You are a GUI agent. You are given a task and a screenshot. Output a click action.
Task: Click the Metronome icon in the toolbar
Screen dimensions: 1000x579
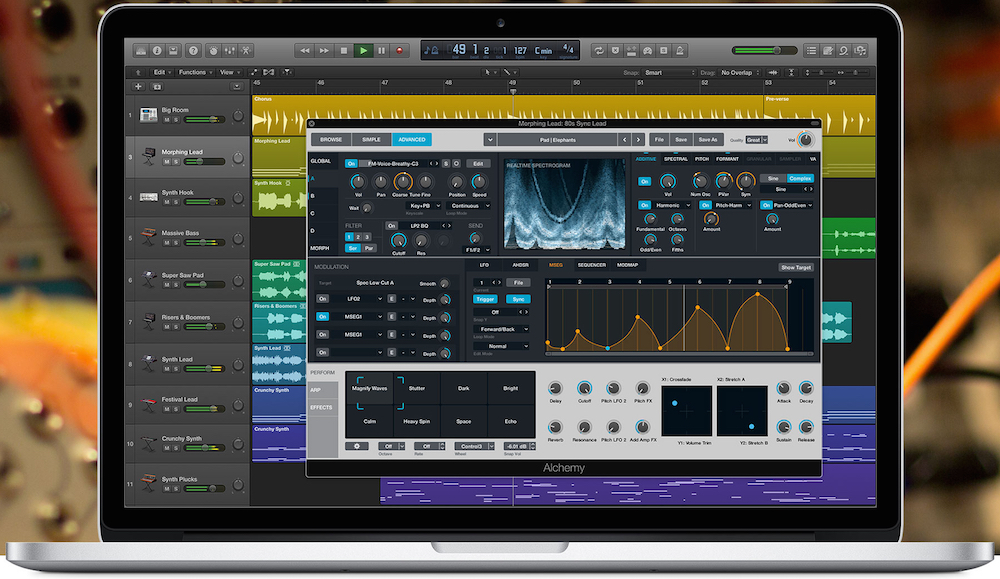pos(680,52)
